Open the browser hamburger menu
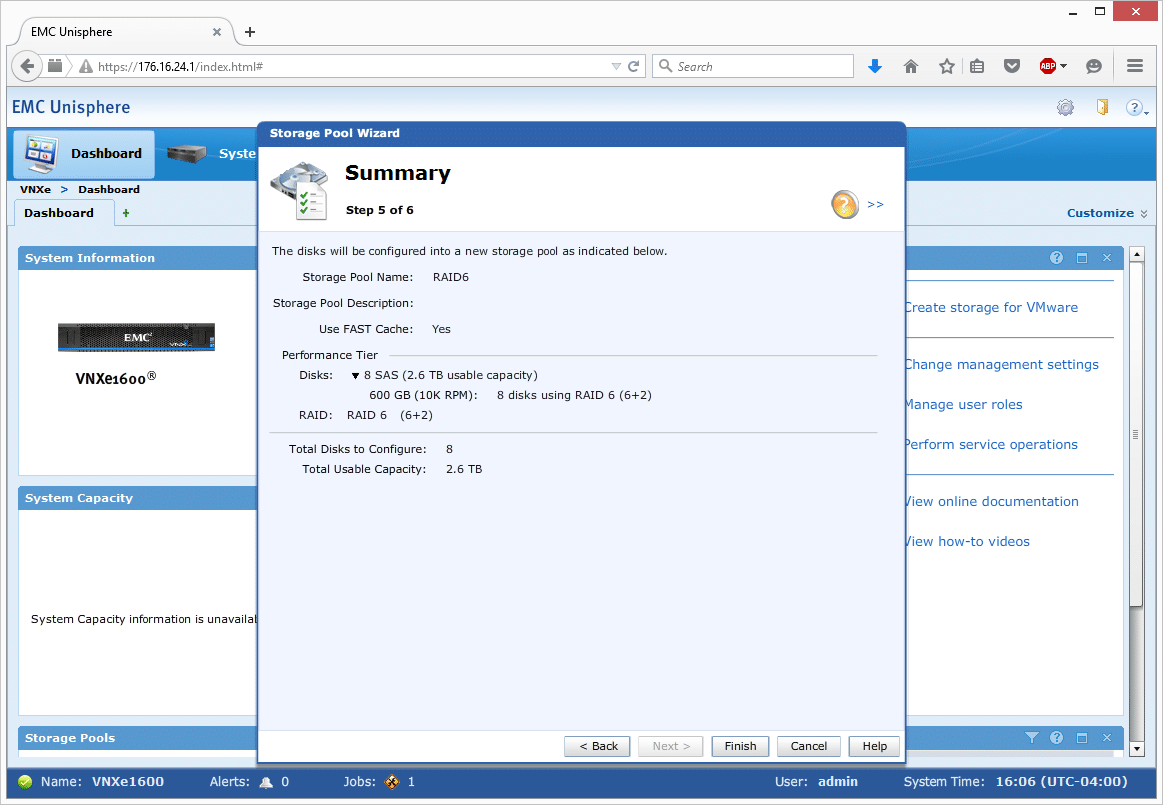Viewport: 1163px width, 805px height. (x=1135, y=66)
